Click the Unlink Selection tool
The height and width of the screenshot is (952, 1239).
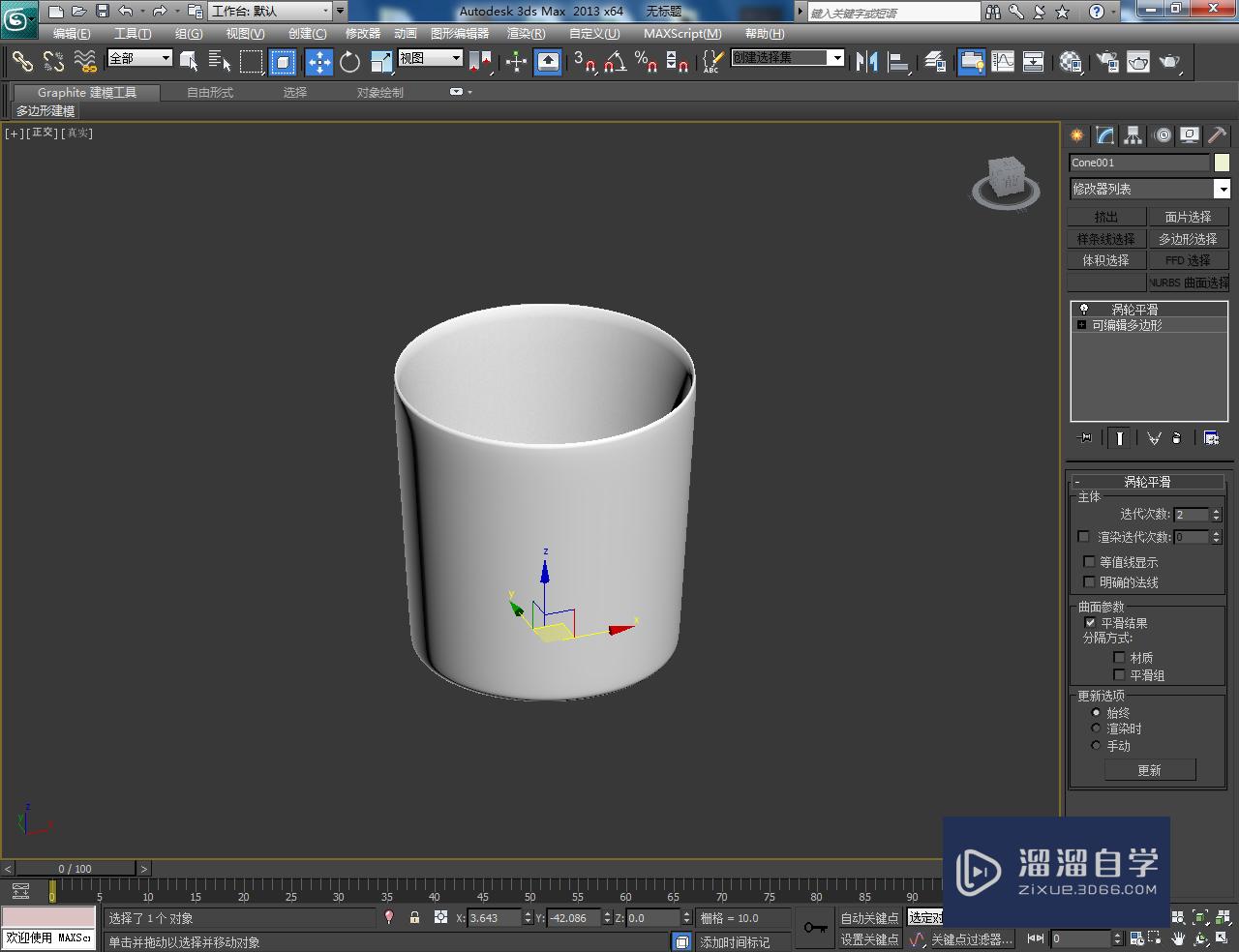tap(53, 62)
